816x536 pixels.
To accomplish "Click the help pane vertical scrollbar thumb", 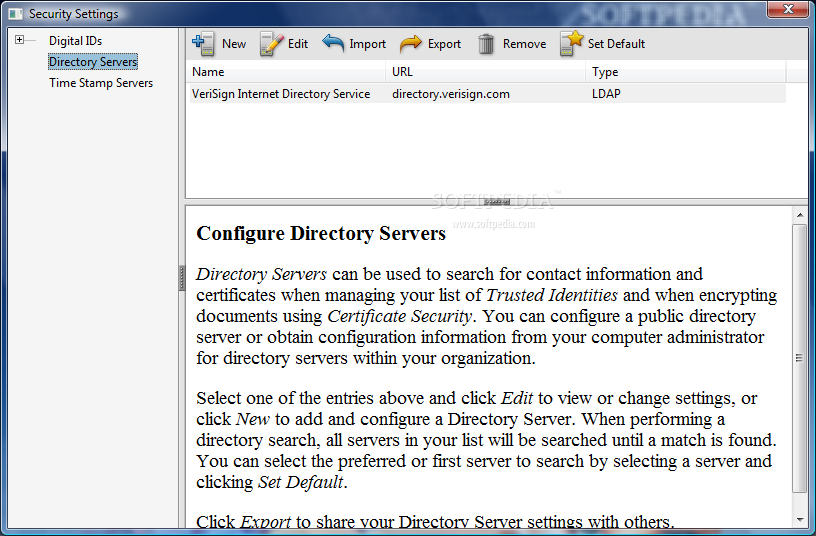I will tap(799, 358).
